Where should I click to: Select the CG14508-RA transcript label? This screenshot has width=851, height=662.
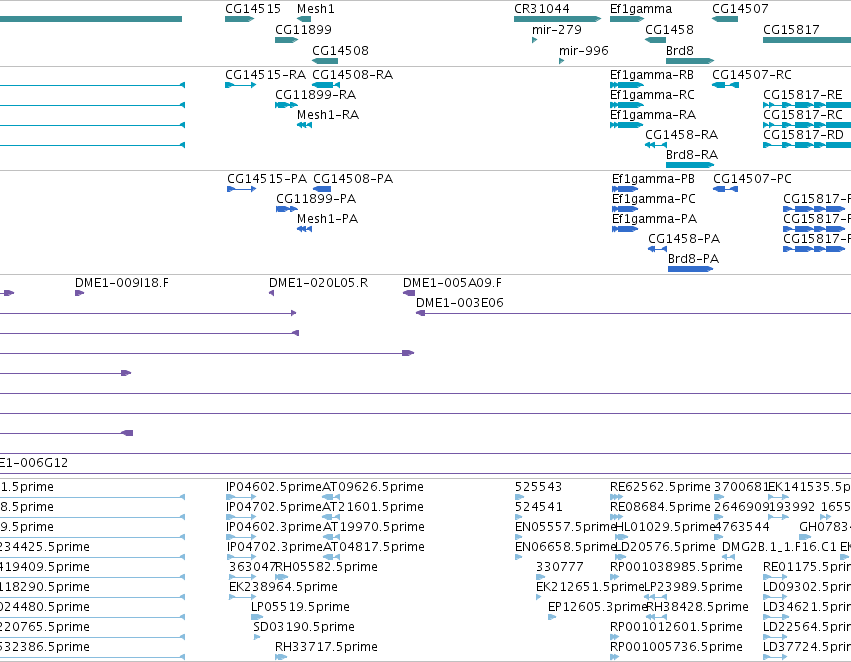click(353, 74)
